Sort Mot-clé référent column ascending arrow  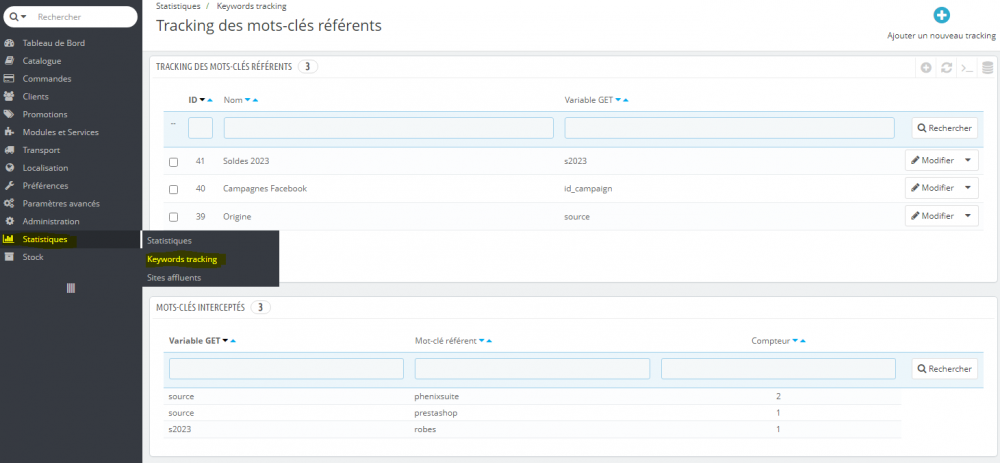coord(489,341)
